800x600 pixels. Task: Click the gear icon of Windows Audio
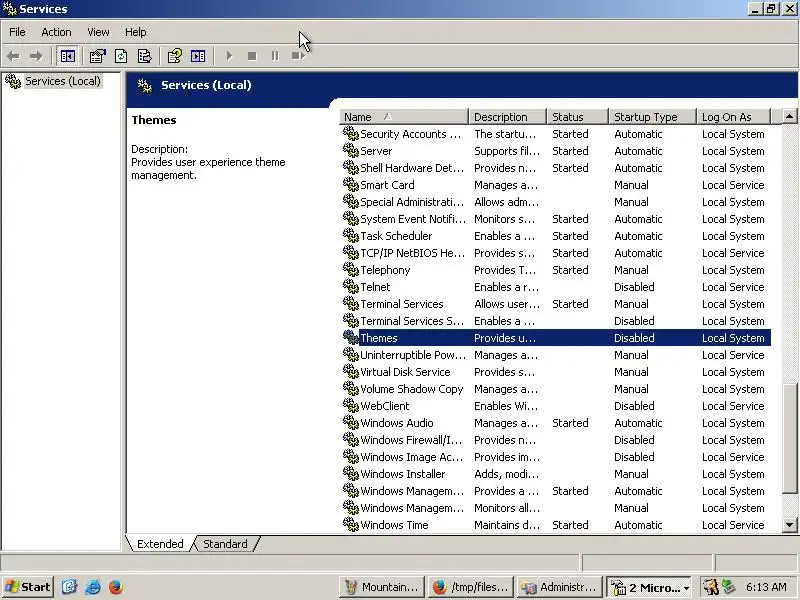pos(351,422)
